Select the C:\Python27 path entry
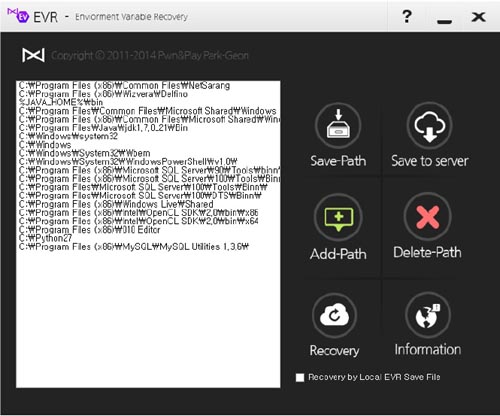500x416 pixels. click(x=46, y=238)
